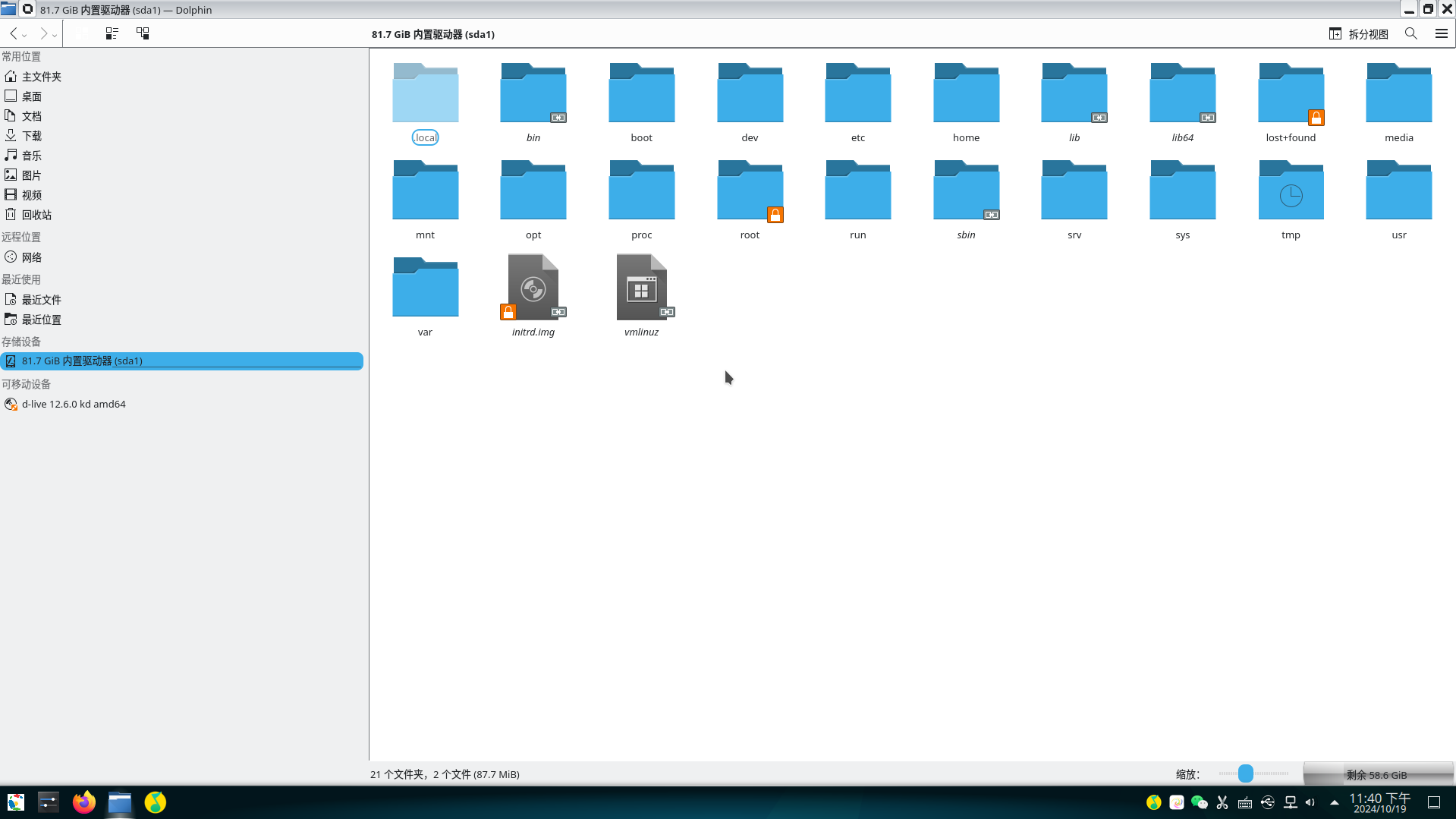The width and height of the screenshot is (1456, 819).
Task: Select the mnt folder icon
Action: pyautogui.click(x=425, y=191)
